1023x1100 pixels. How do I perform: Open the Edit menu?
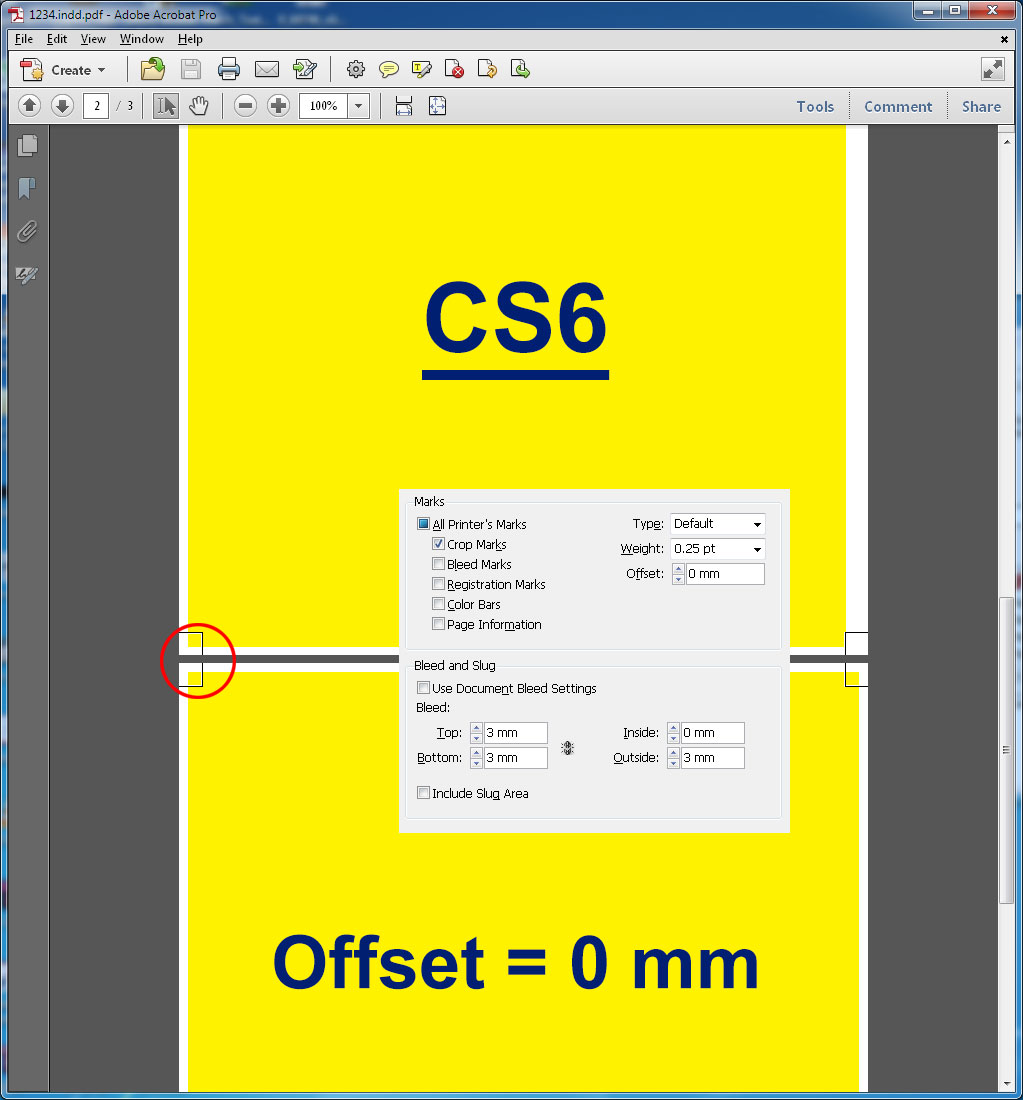57,39
